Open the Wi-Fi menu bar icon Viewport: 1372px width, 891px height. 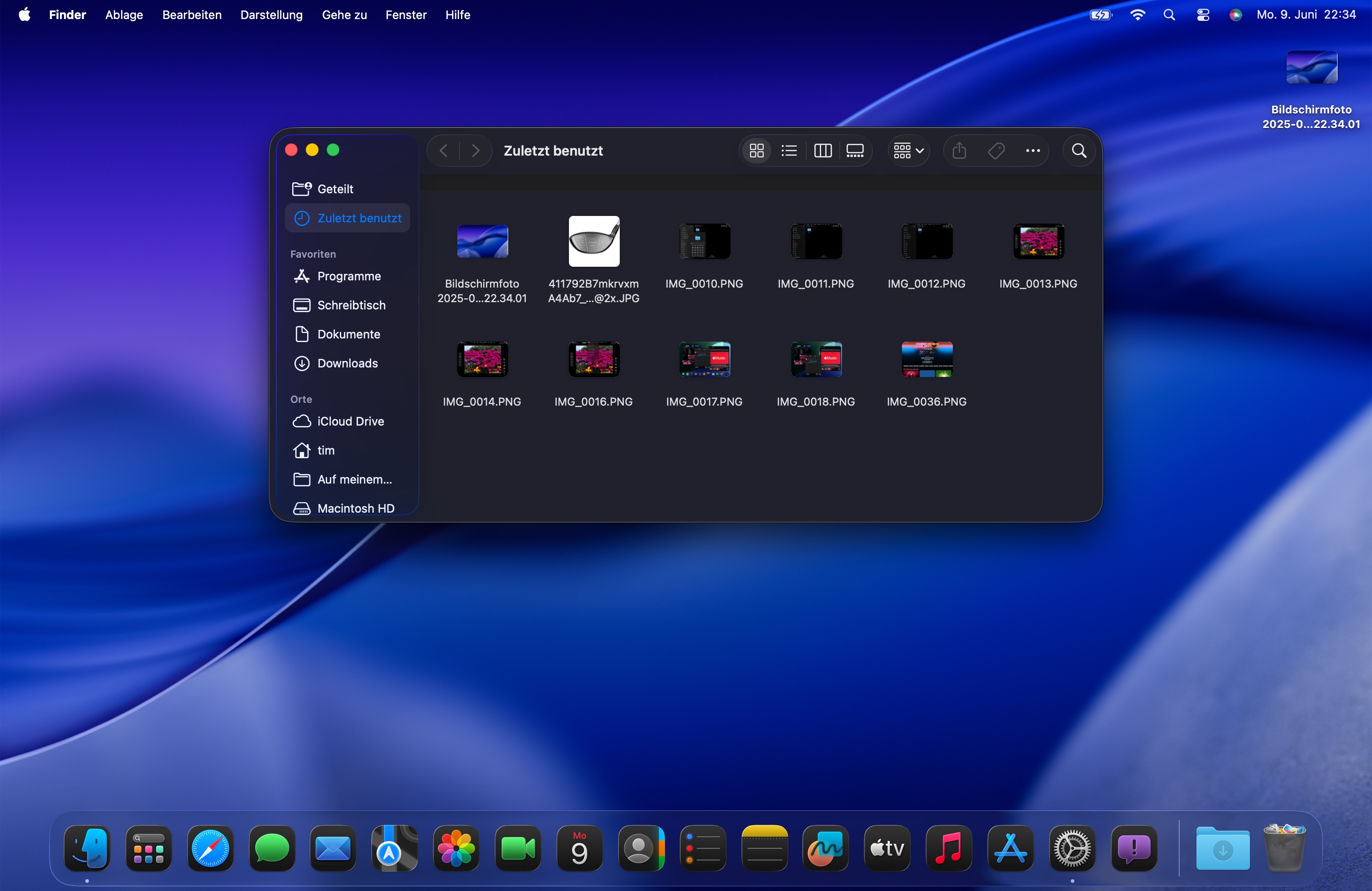coord(1137,15)
